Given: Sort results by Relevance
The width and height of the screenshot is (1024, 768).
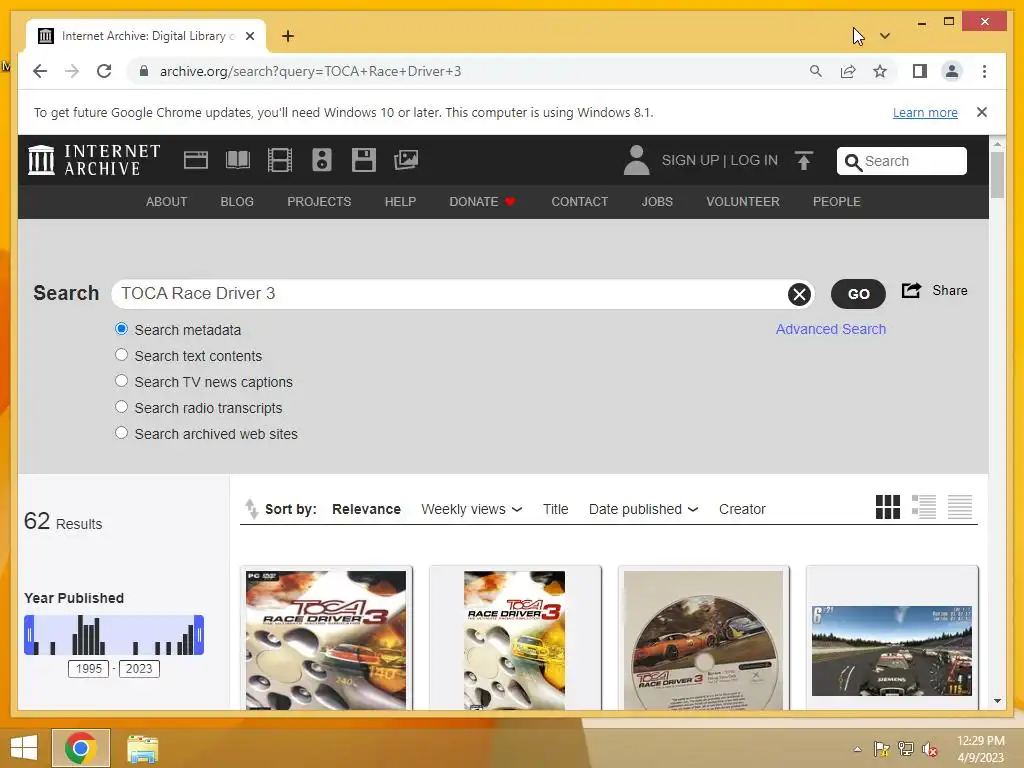Looking at the screenshot, I should [366, 509].
